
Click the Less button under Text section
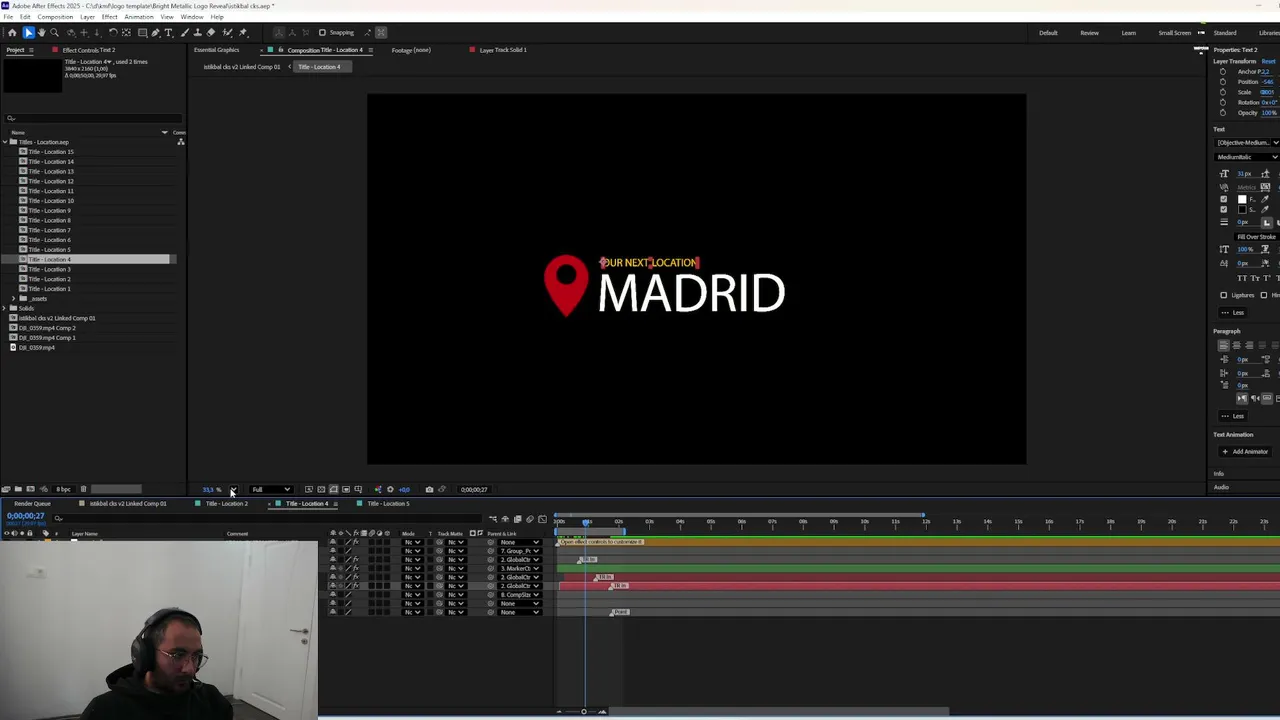[x=1233, y=312]
